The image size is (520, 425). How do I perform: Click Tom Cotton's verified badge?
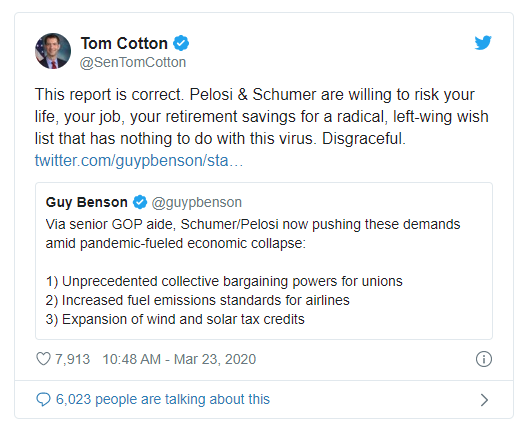click(x=181, y=43)
